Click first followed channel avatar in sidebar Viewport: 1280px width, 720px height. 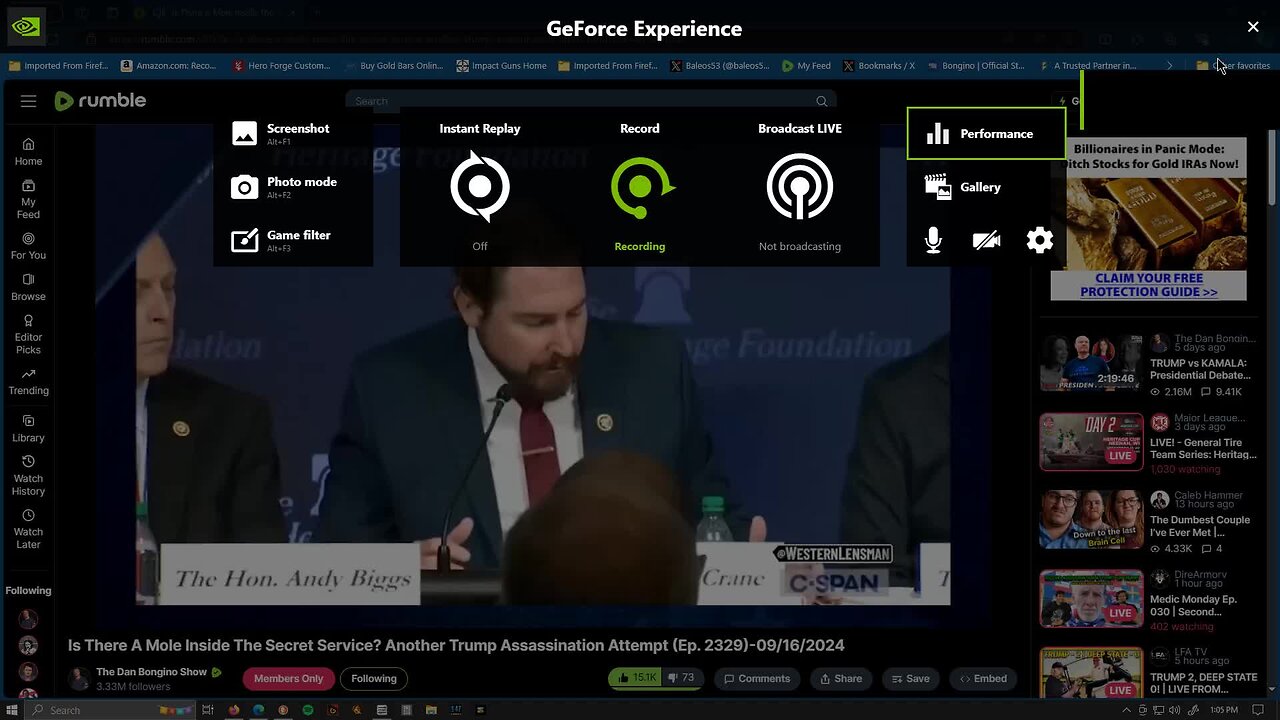pos(28,619)
